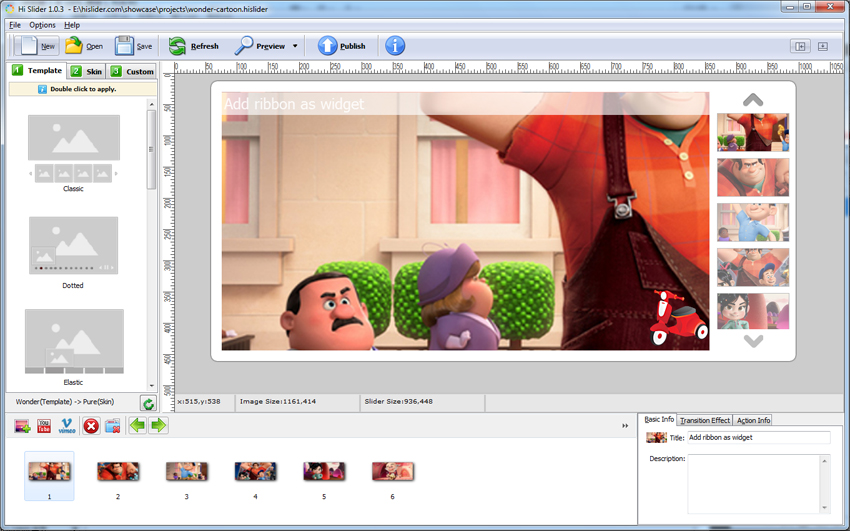Click third preview thumbnail, Felix in blue
This screenshot has height=531, width=850.
coord(753,222)
